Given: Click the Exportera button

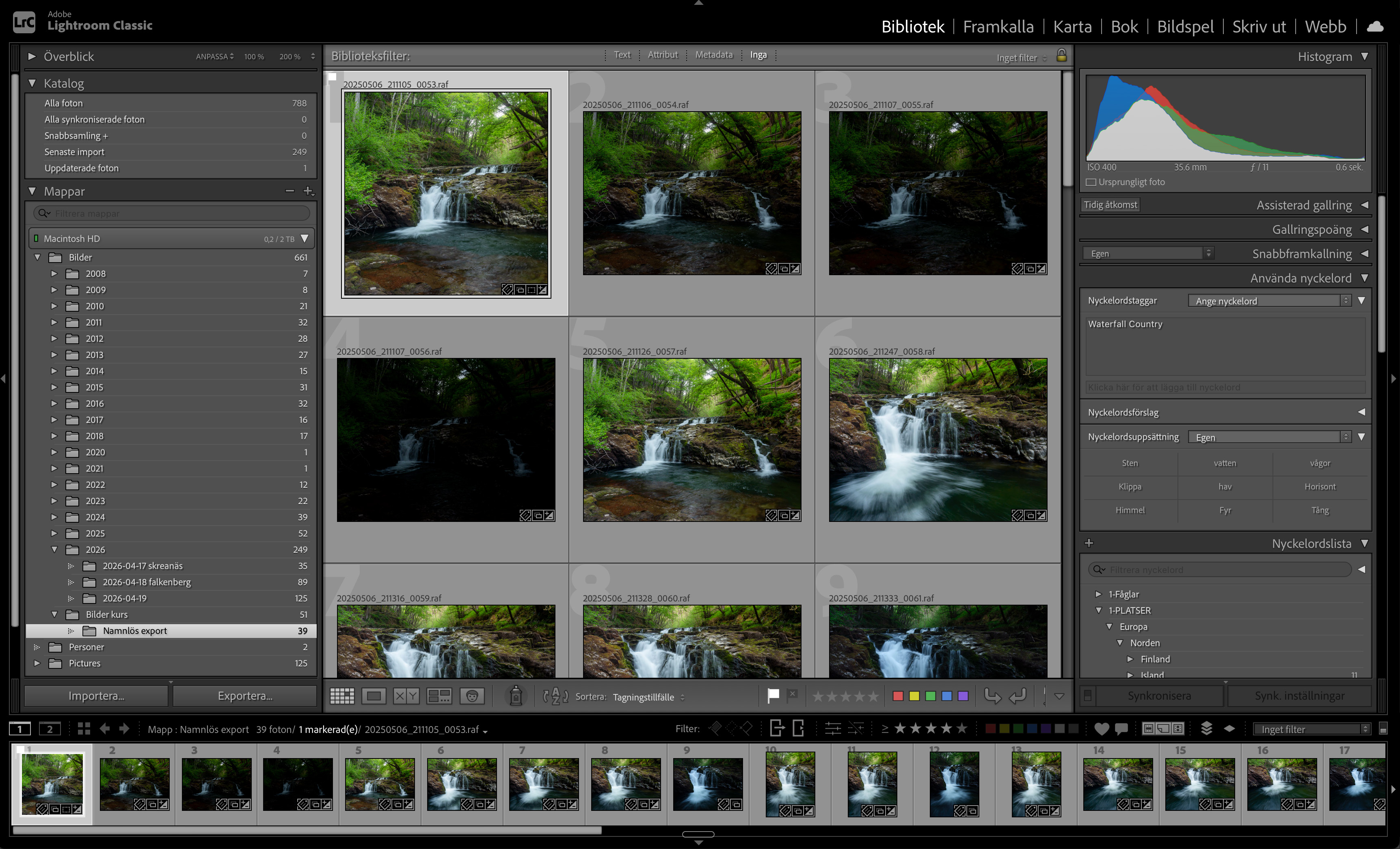Looking at the screenshot, I should tap(245, 696).
